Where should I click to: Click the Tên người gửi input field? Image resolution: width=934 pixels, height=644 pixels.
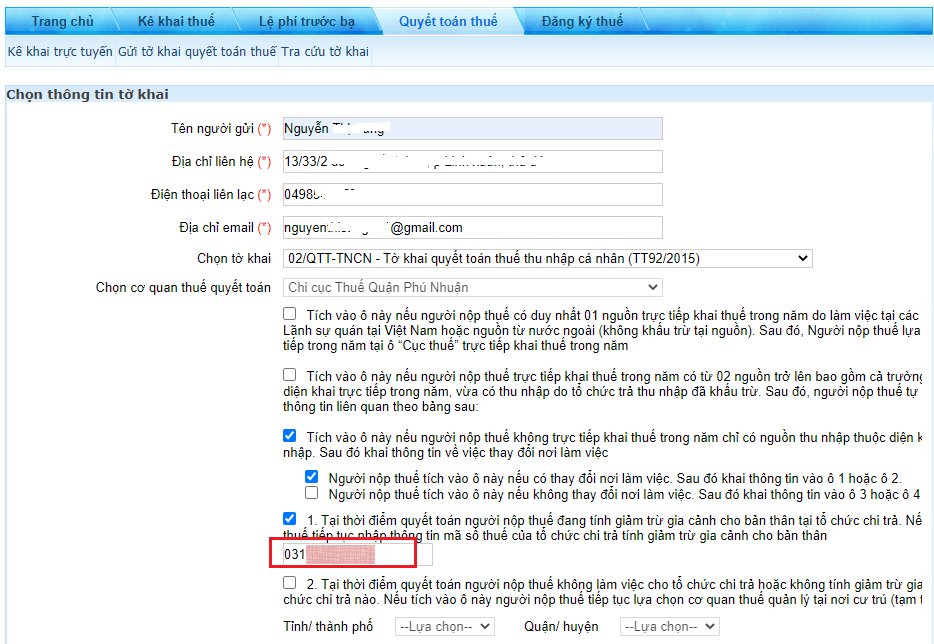(x=472, y=129)
